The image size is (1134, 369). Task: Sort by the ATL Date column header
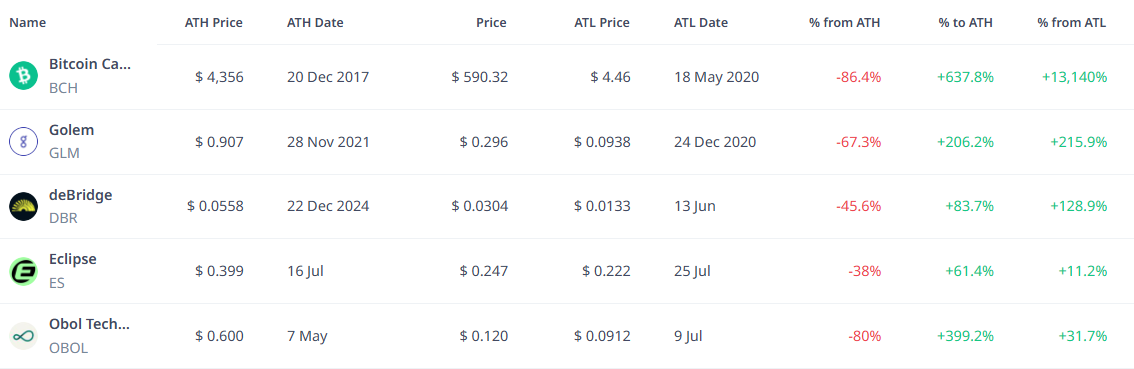click(x=701, y=22)
